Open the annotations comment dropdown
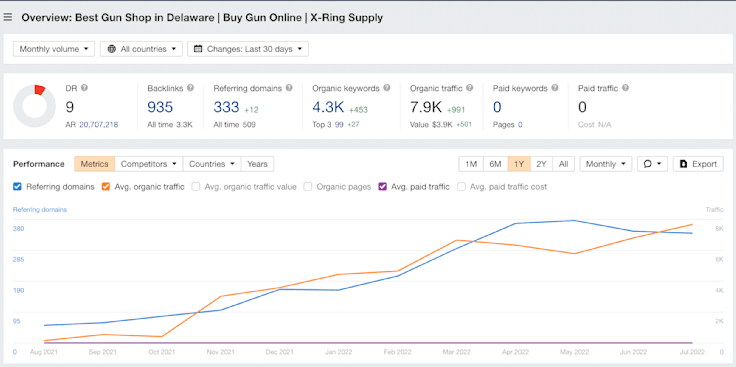 652,164
